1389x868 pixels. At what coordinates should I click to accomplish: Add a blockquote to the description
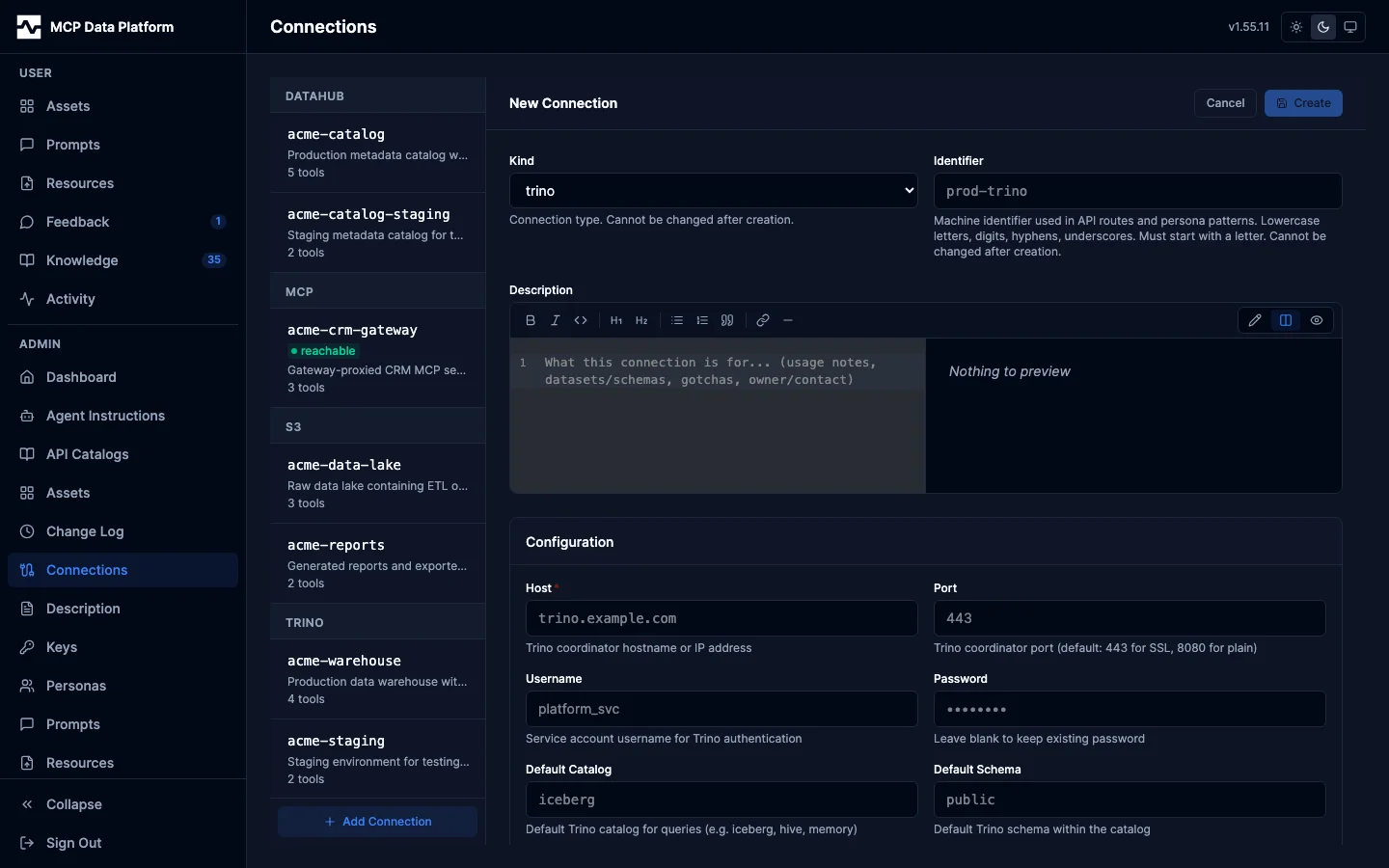727,320
